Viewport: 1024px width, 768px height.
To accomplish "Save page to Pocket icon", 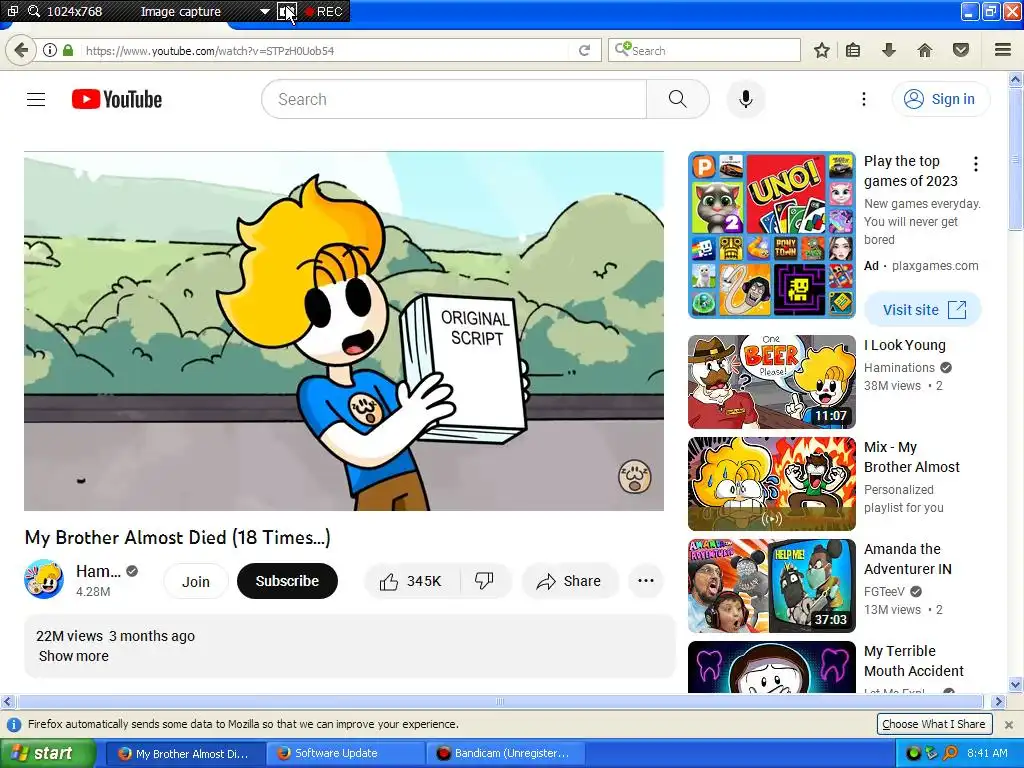I will pos(961,50).
